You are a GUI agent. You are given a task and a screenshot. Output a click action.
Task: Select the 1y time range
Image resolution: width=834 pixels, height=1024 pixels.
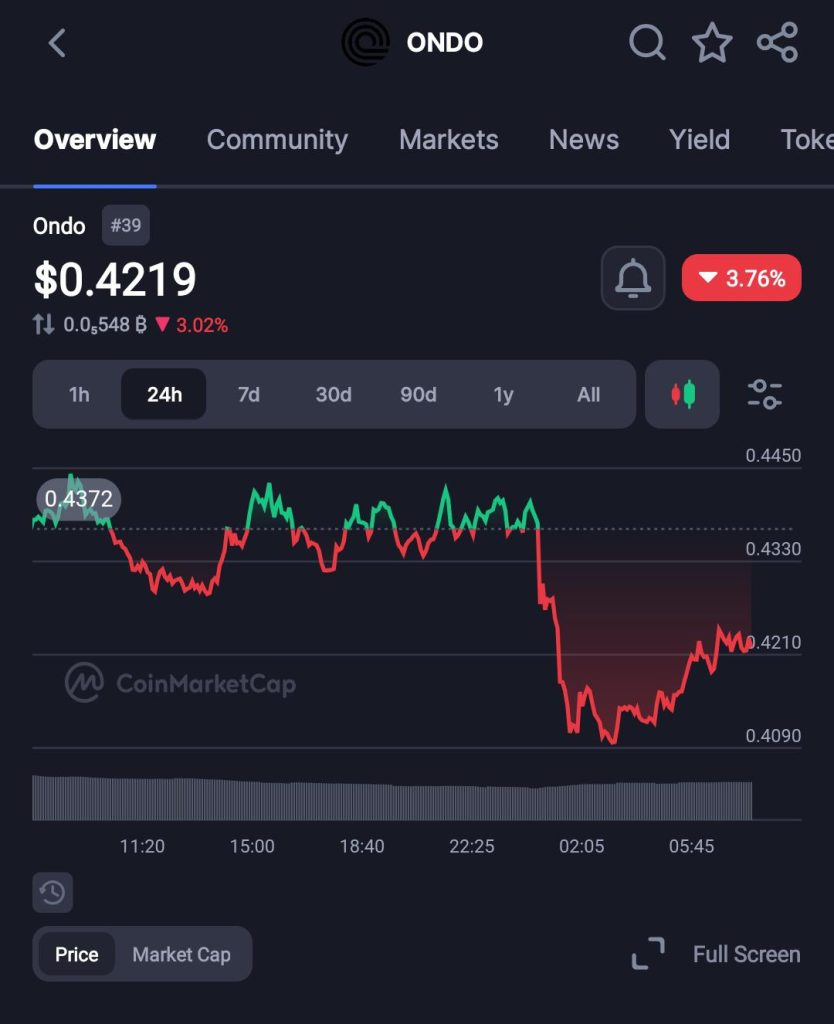(504, 394)
